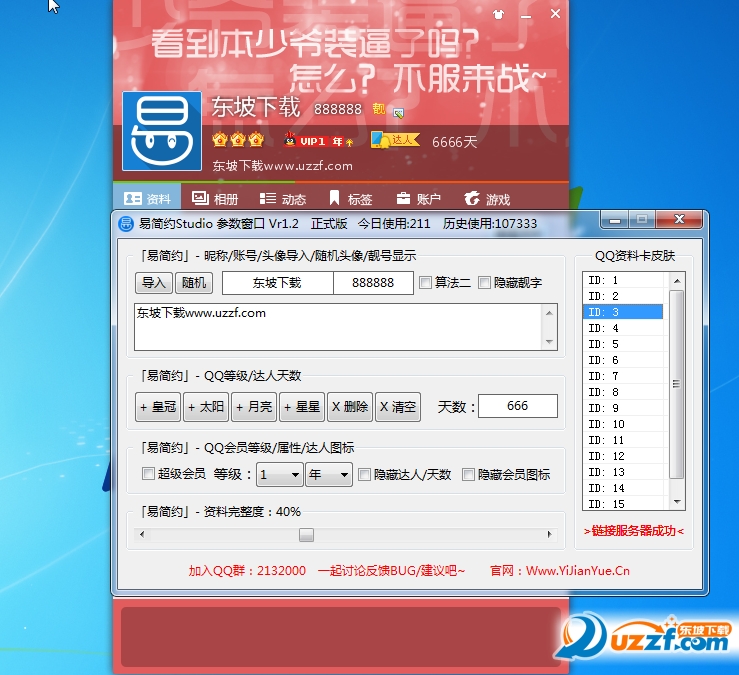Click the completeness slider right arrow
The image size is (739, 675).
point(550,535)
